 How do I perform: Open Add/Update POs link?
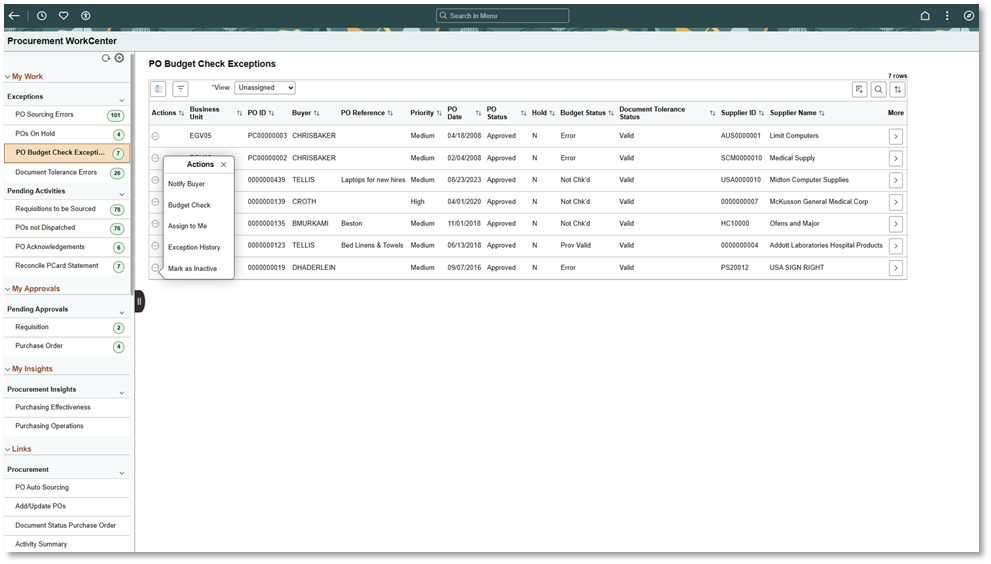[x=40, y=506]
